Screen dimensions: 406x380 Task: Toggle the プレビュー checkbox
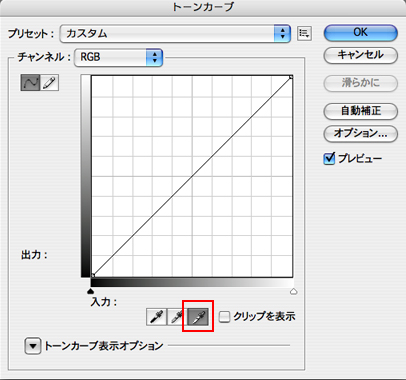329,158
